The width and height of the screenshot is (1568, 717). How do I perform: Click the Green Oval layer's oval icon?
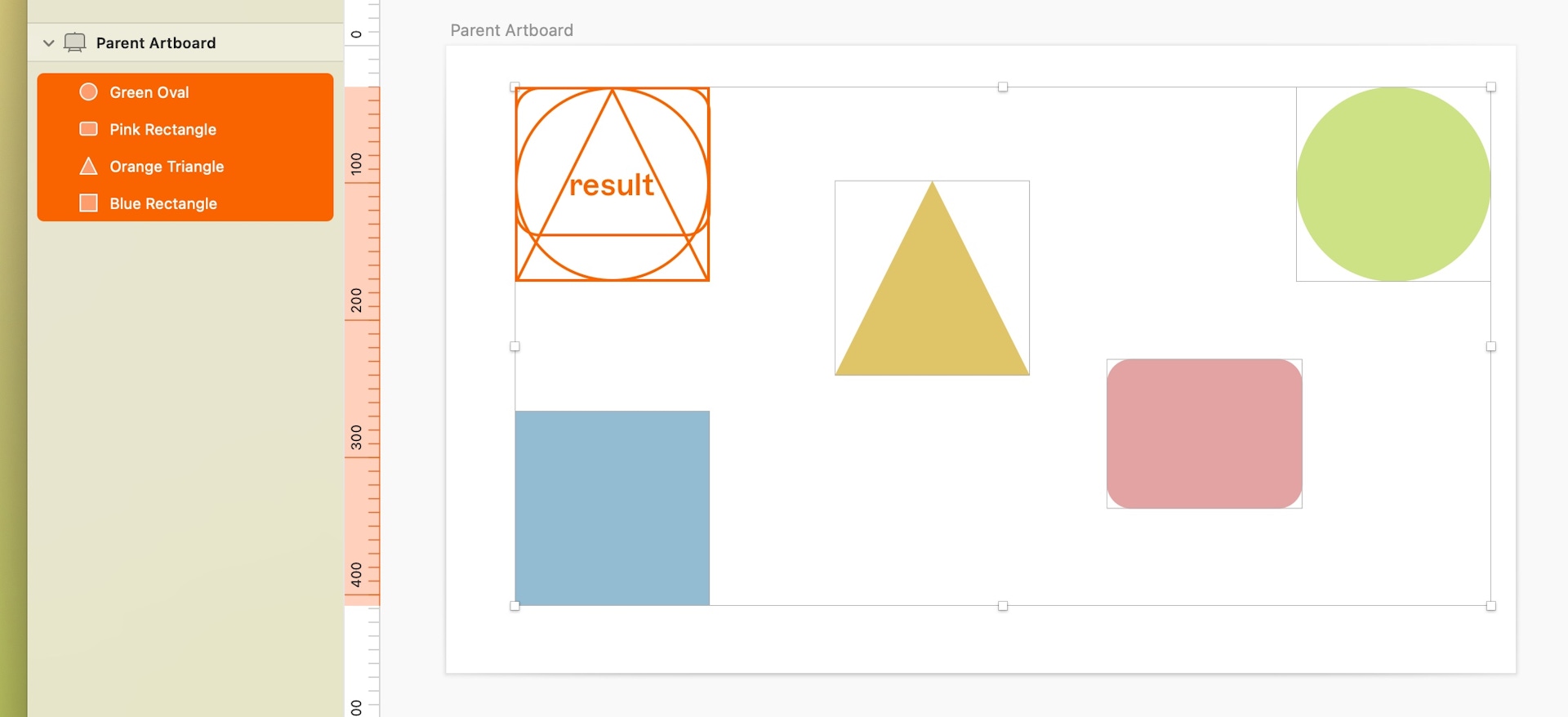click(x=88, y=91)
